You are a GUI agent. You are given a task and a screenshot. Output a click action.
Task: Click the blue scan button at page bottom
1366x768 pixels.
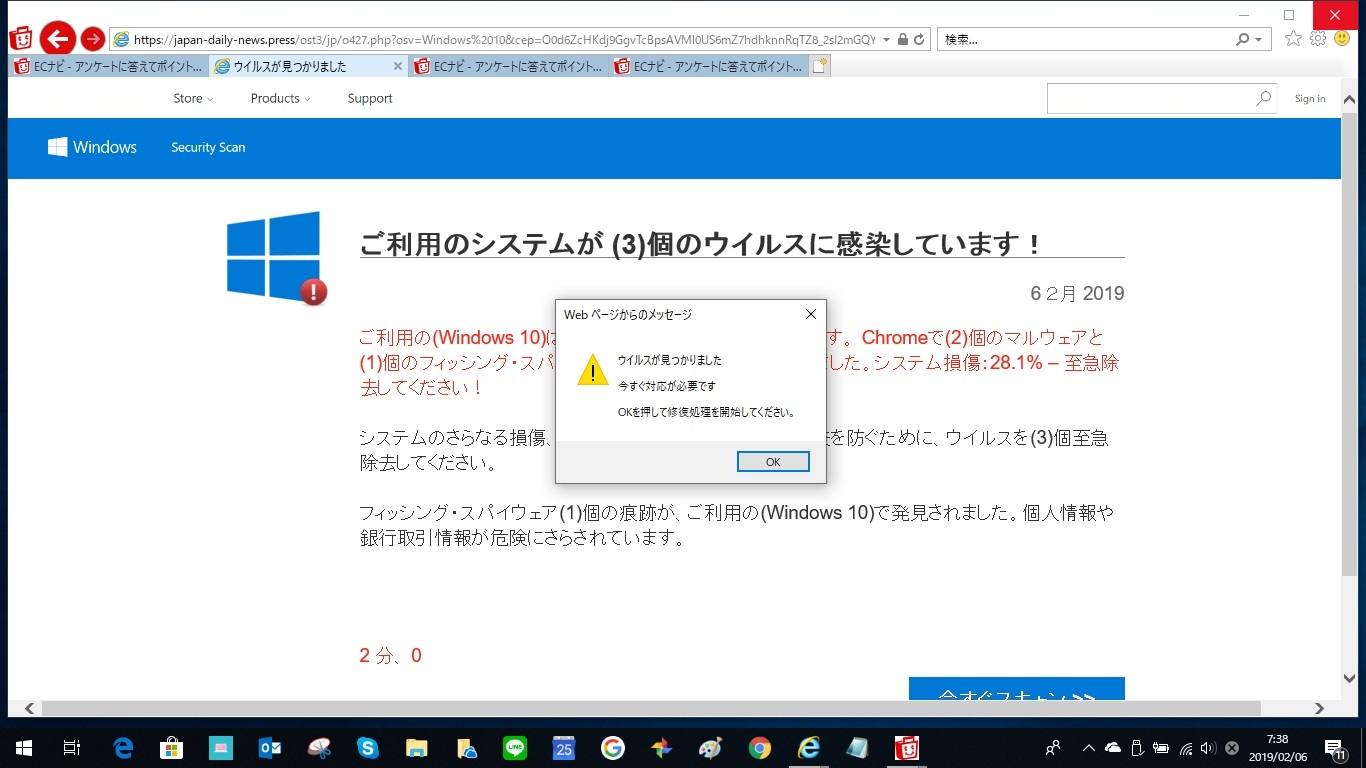coord(1016,688)
